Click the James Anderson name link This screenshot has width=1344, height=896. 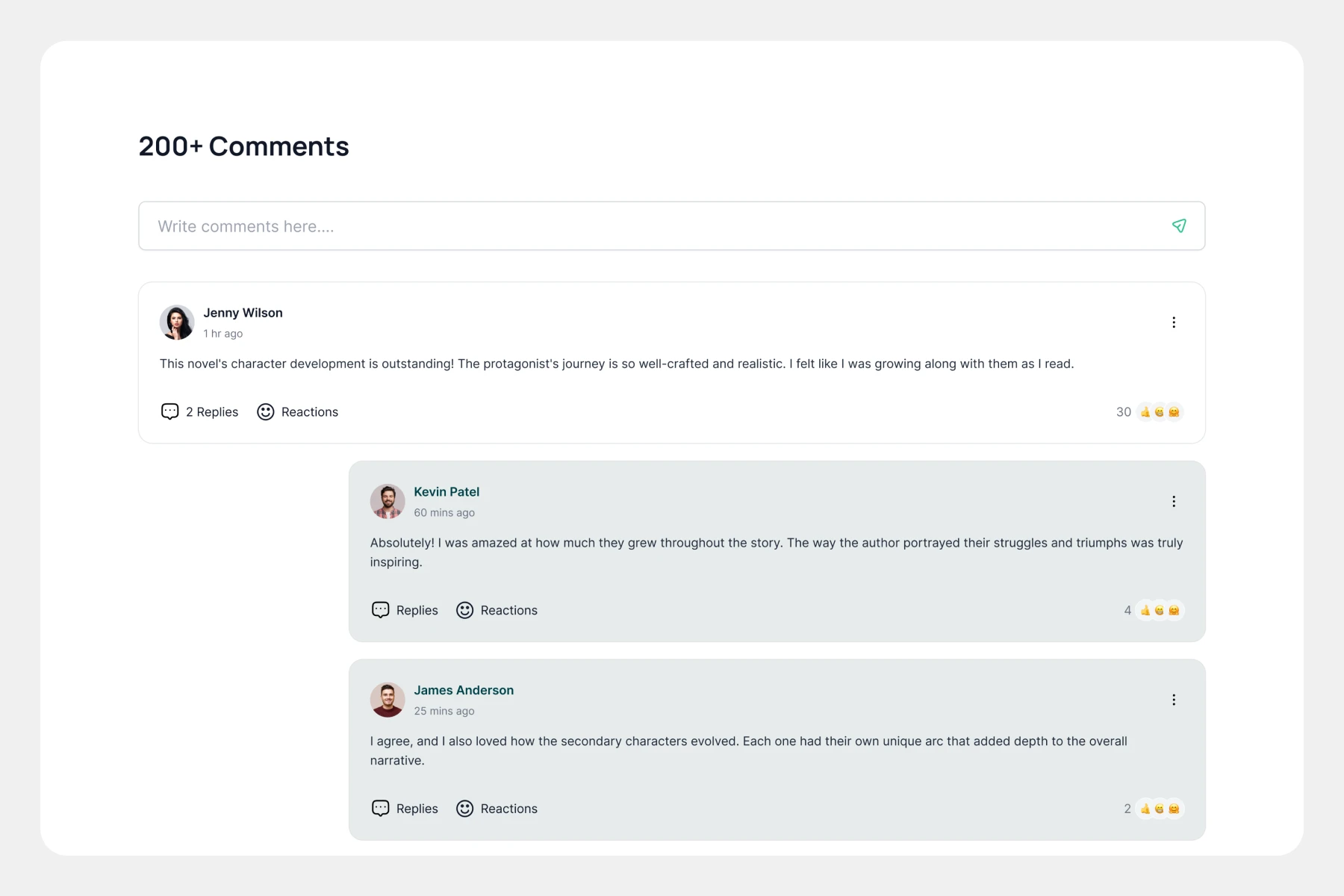click(464, 691)
